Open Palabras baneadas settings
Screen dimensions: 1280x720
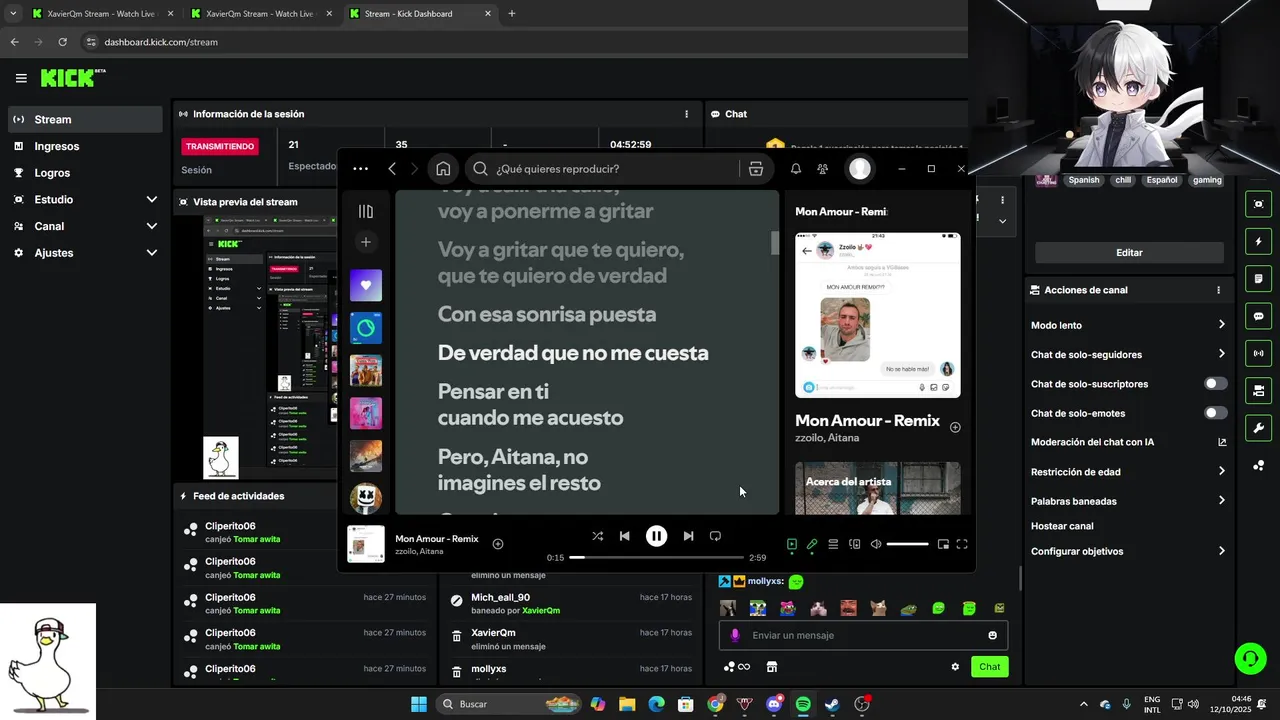(1129, 501)
